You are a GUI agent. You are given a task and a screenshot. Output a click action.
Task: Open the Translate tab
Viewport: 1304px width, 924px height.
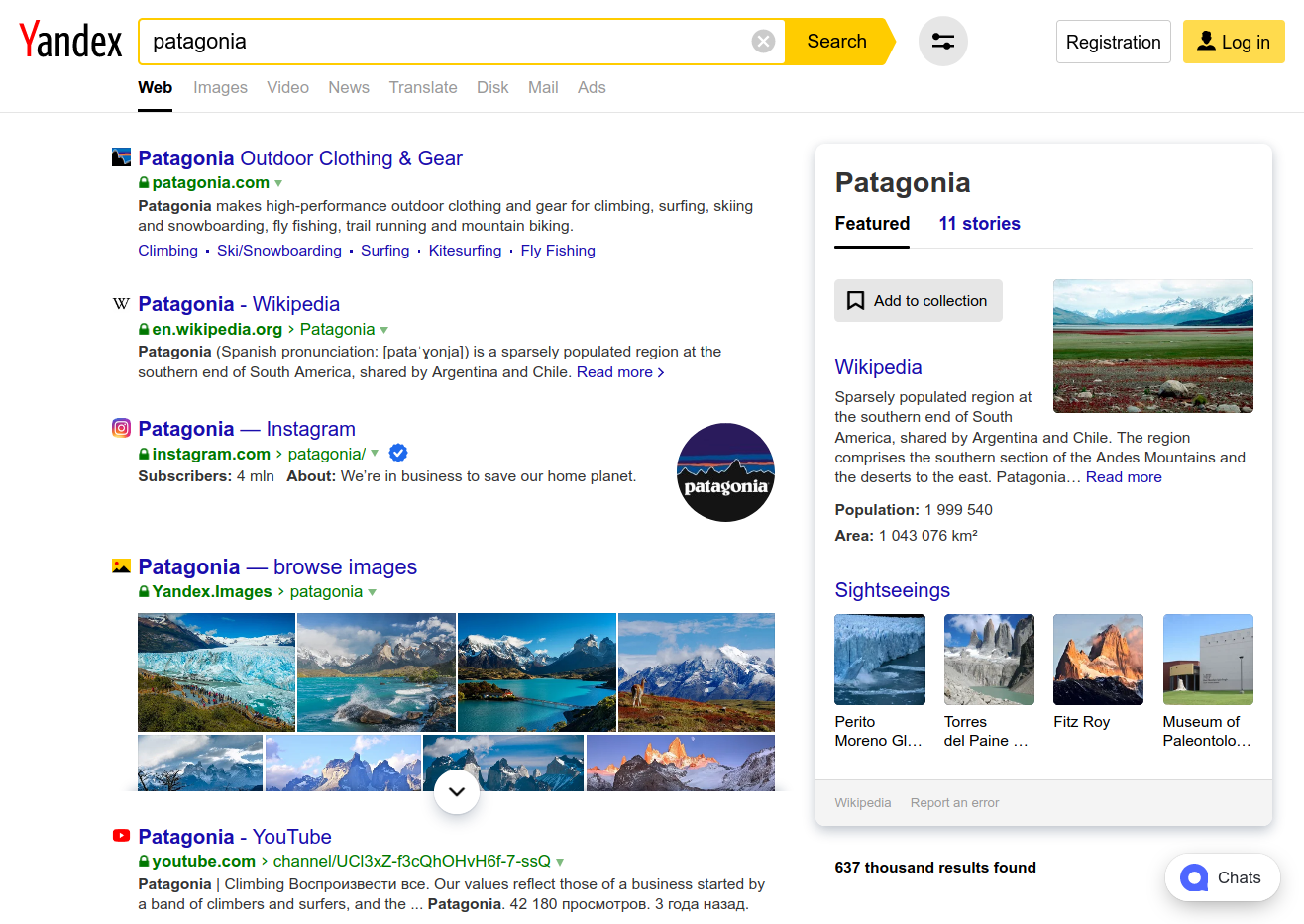[423, 87]
